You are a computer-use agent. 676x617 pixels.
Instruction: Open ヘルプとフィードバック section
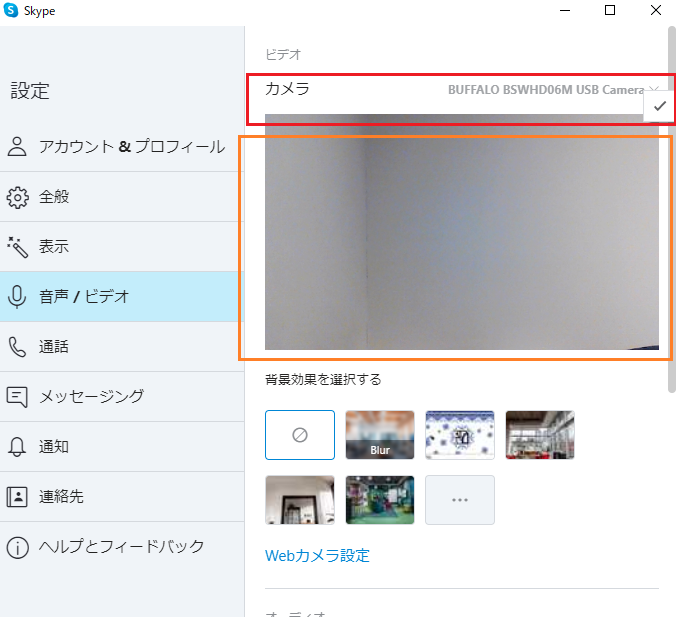[x=122, y=547]
